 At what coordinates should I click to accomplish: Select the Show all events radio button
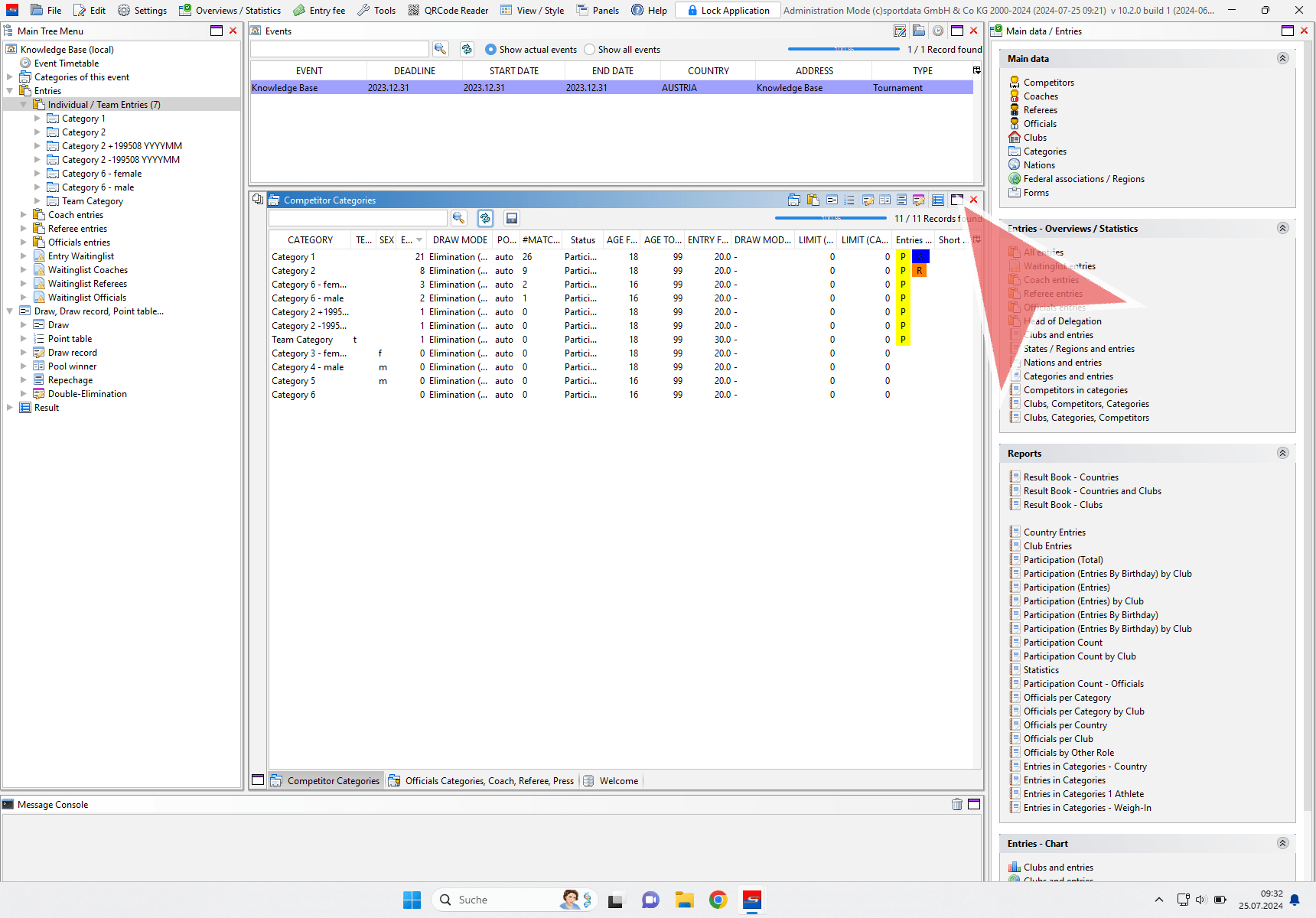[589, 50]
